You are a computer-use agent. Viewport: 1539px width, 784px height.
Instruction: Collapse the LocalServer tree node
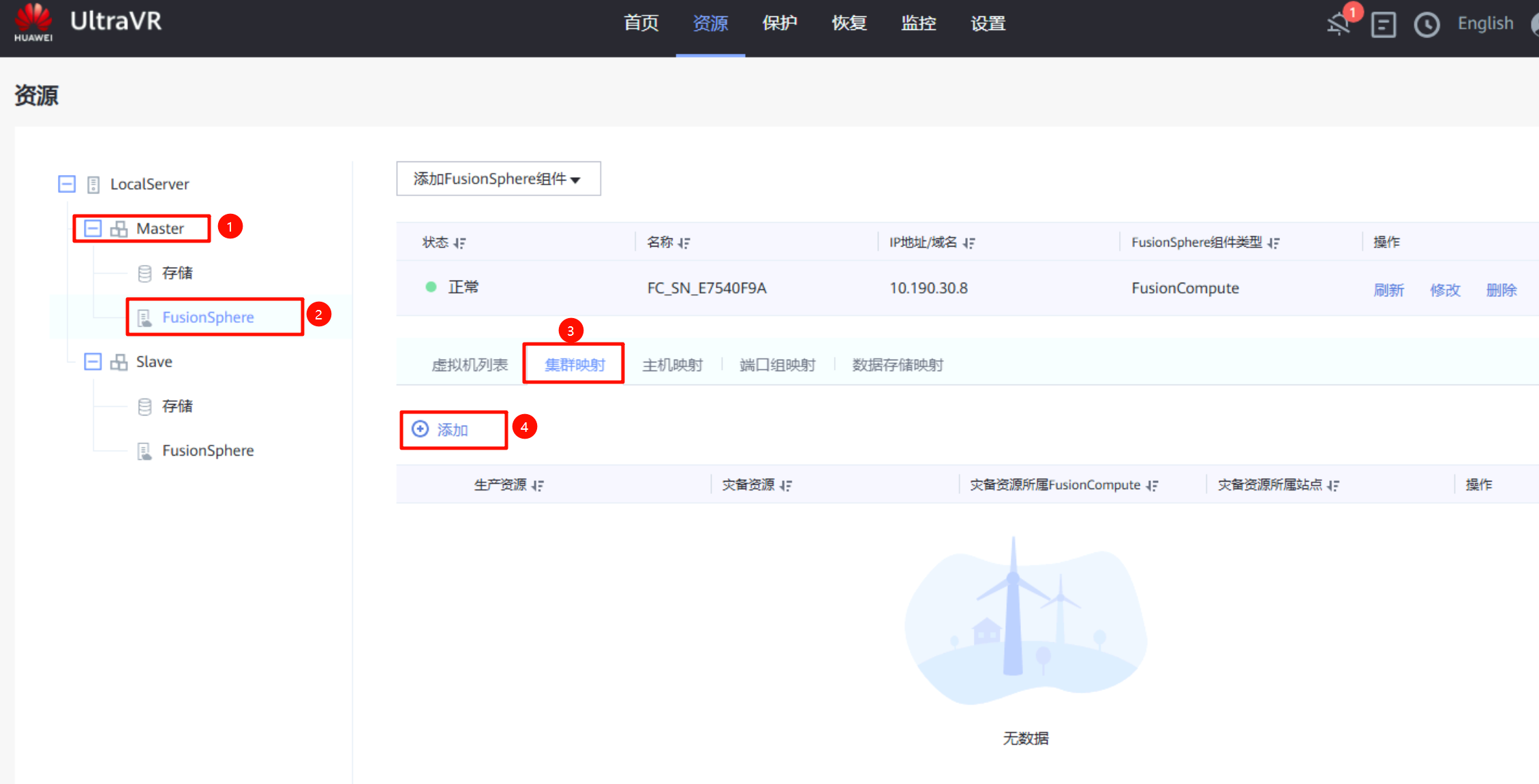pos(67,184)
